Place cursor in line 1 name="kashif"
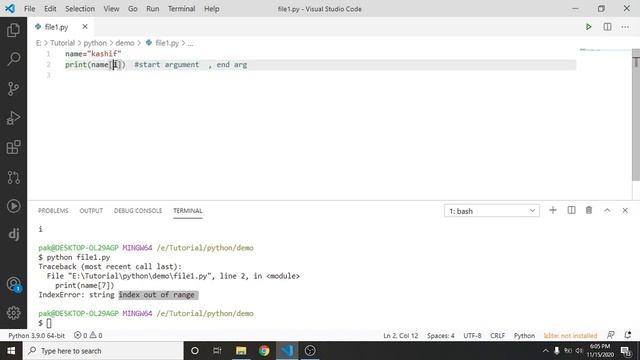Image resolution: width=640 pixels, height=360 pixels. (x=93, y=53)
